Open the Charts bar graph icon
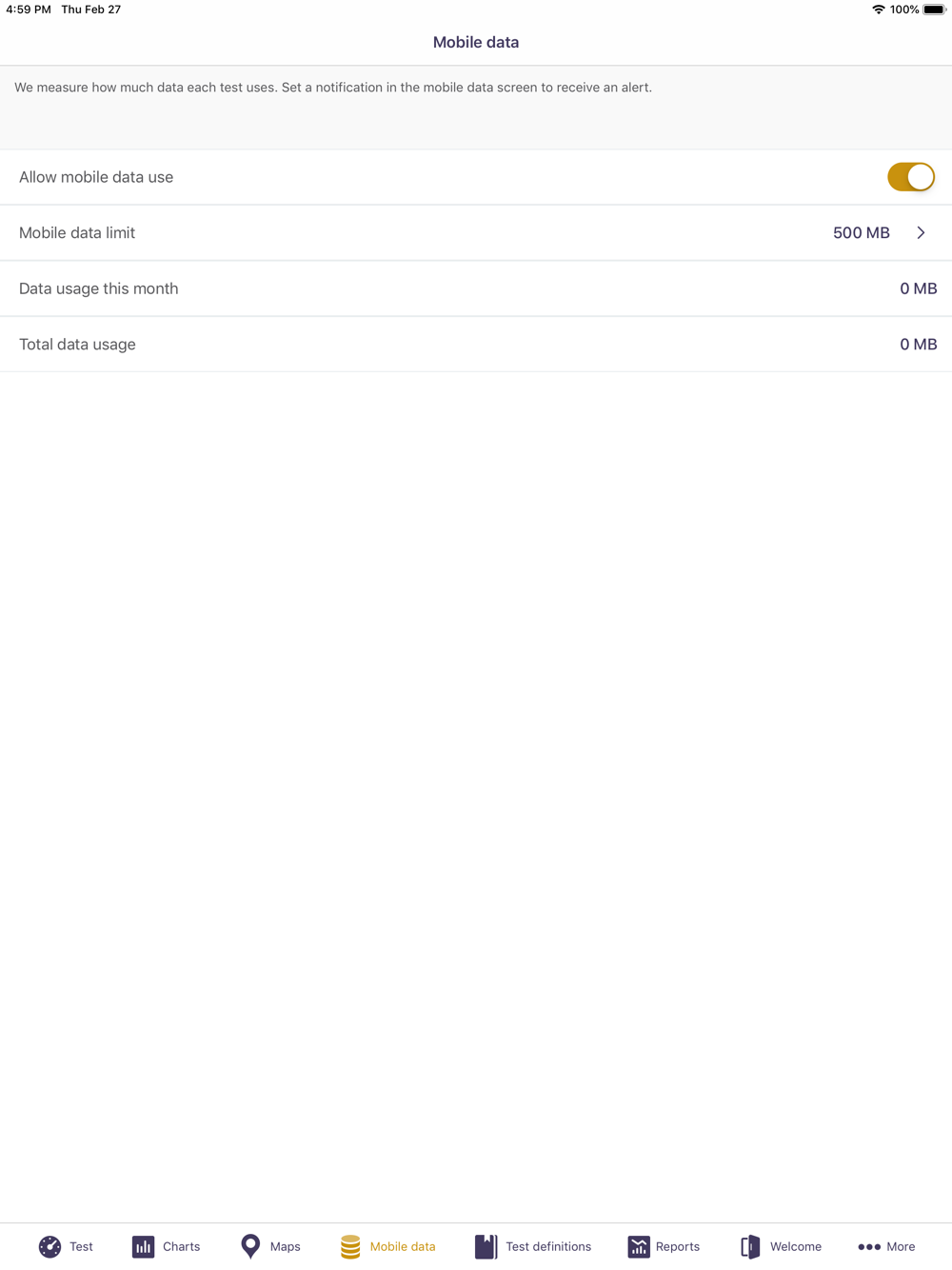The height and width of the screenshot is (1270, 952). click(143, 1246)
